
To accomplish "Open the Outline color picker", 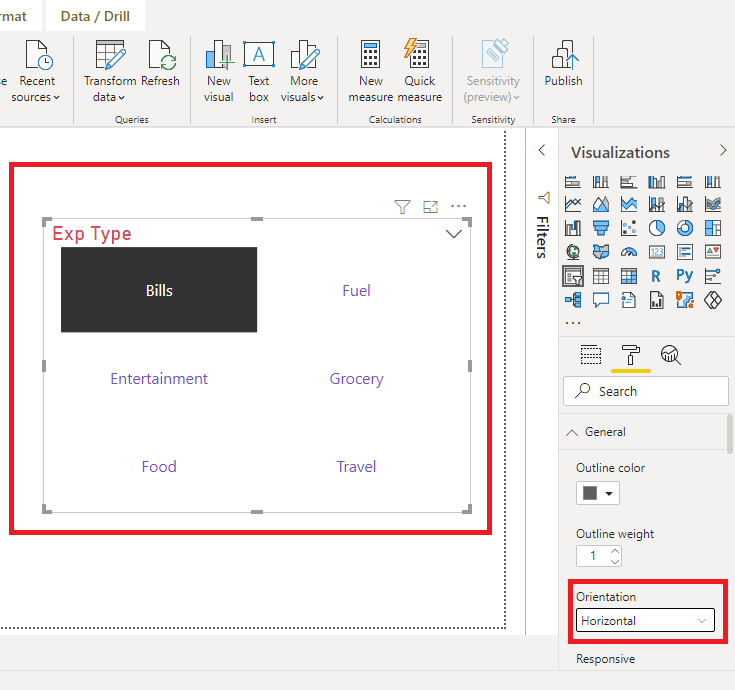I will [x=596, y=493].
